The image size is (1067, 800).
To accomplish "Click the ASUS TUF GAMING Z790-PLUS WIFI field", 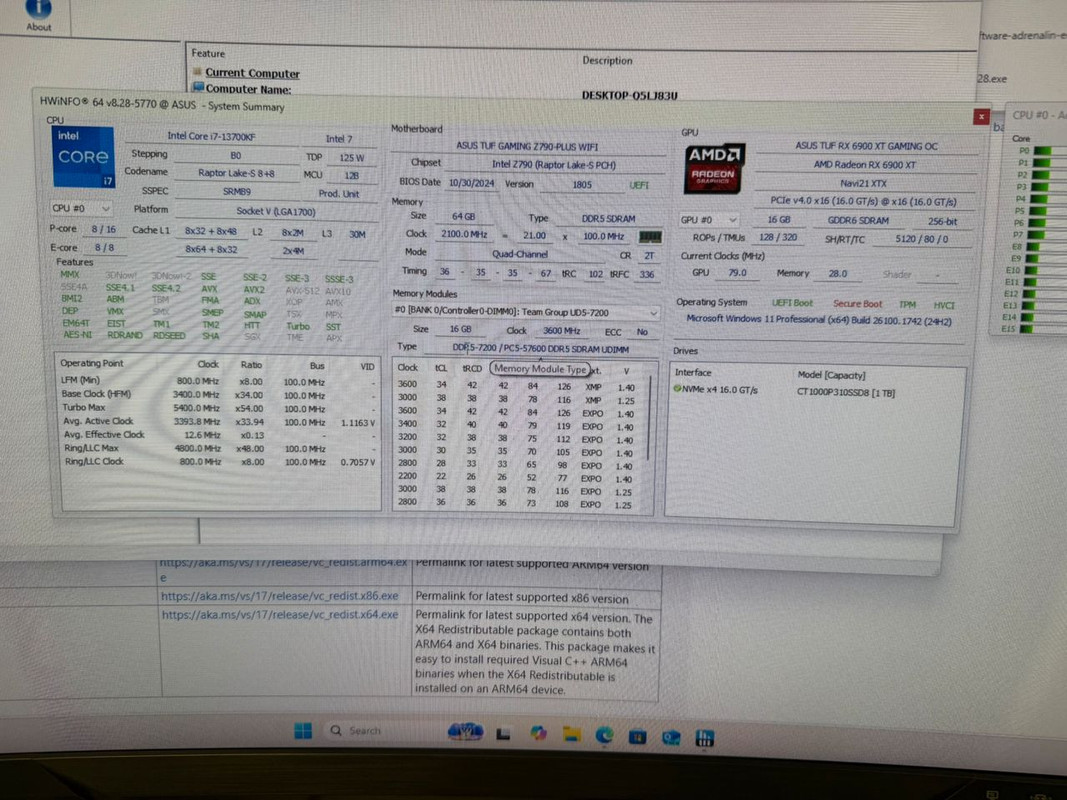I will pos(527,146).
